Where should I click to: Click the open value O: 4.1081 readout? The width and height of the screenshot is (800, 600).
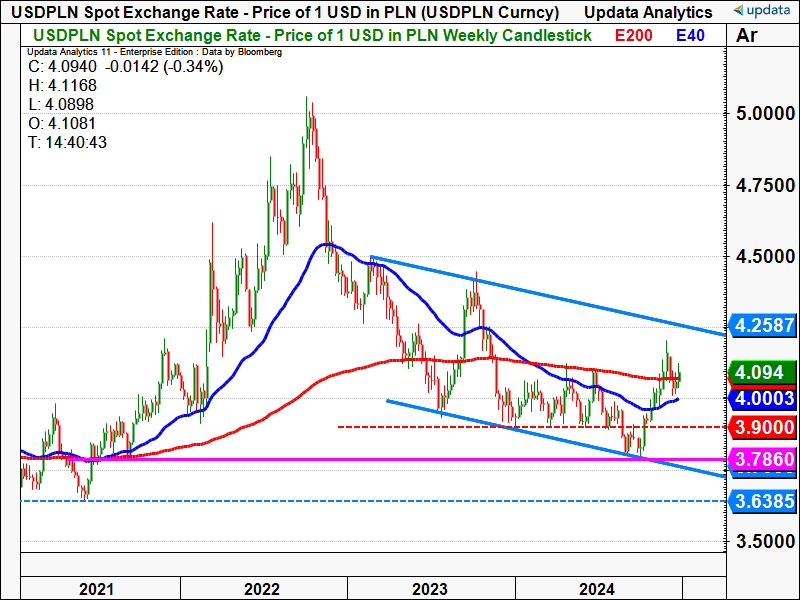pos(62,123)
